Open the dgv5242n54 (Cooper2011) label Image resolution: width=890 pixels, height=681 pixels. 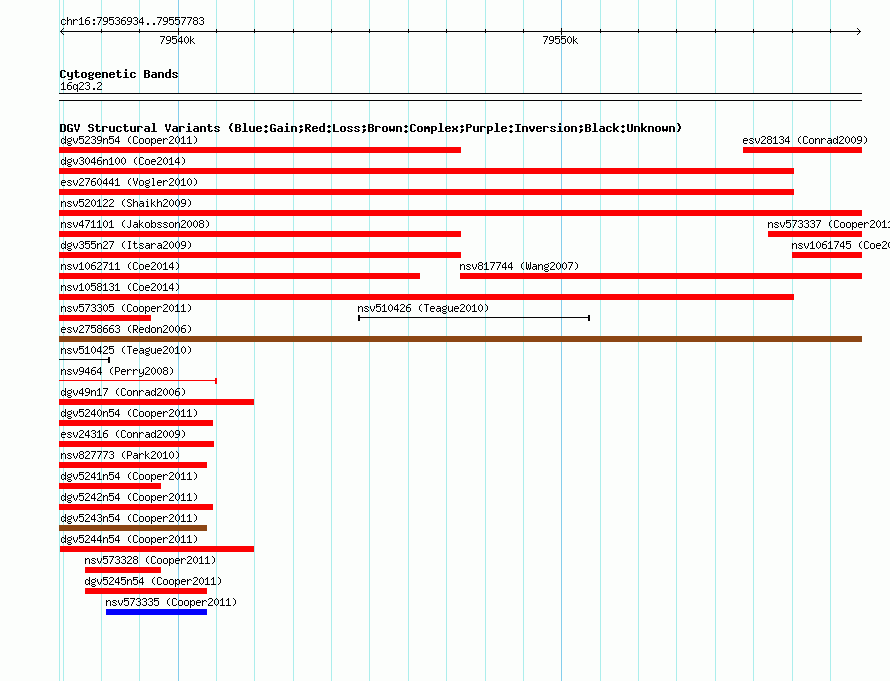129,497
